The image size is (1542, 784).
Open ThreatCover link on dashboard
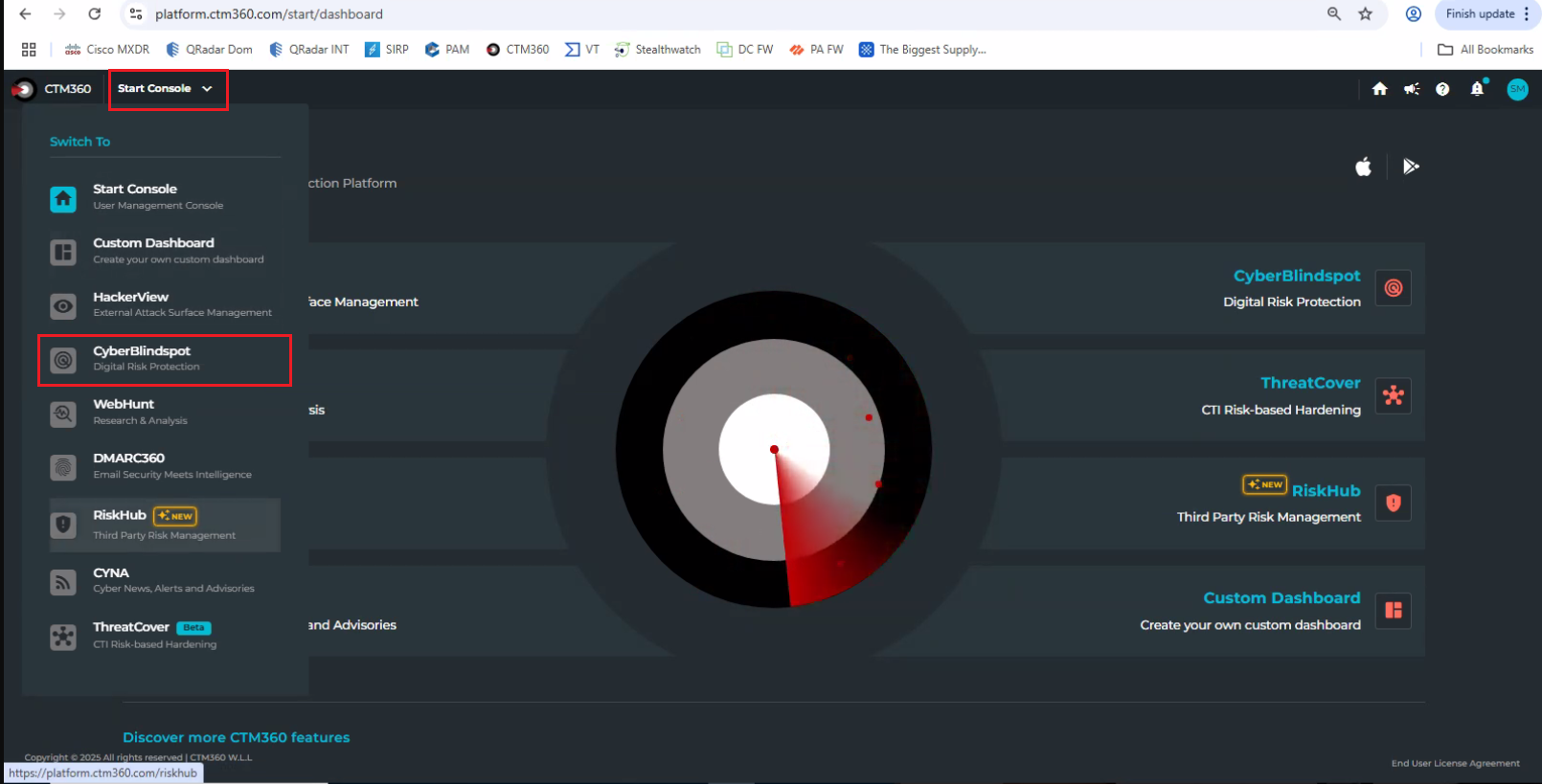click(x=1310, y=383)
